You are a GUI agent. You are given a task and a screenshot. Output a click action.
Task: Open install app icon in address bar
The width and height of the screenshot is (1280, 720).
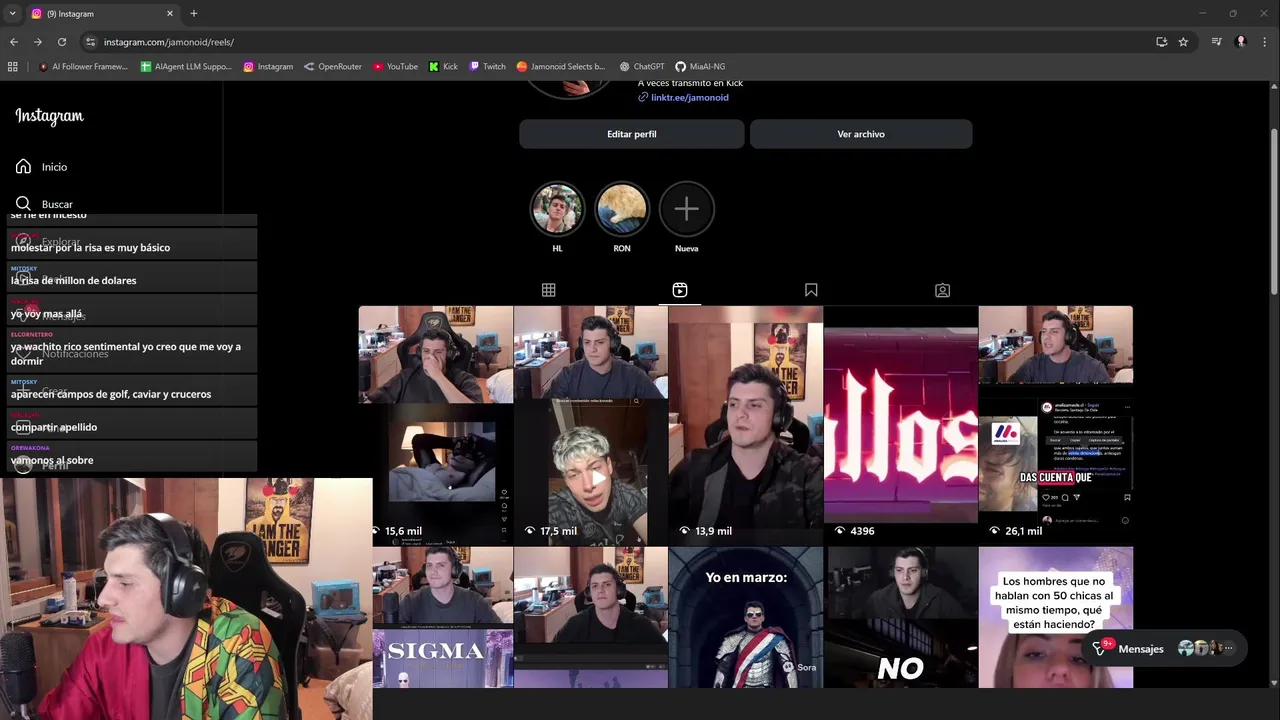pyautogui.click(x=1161, y=42)
